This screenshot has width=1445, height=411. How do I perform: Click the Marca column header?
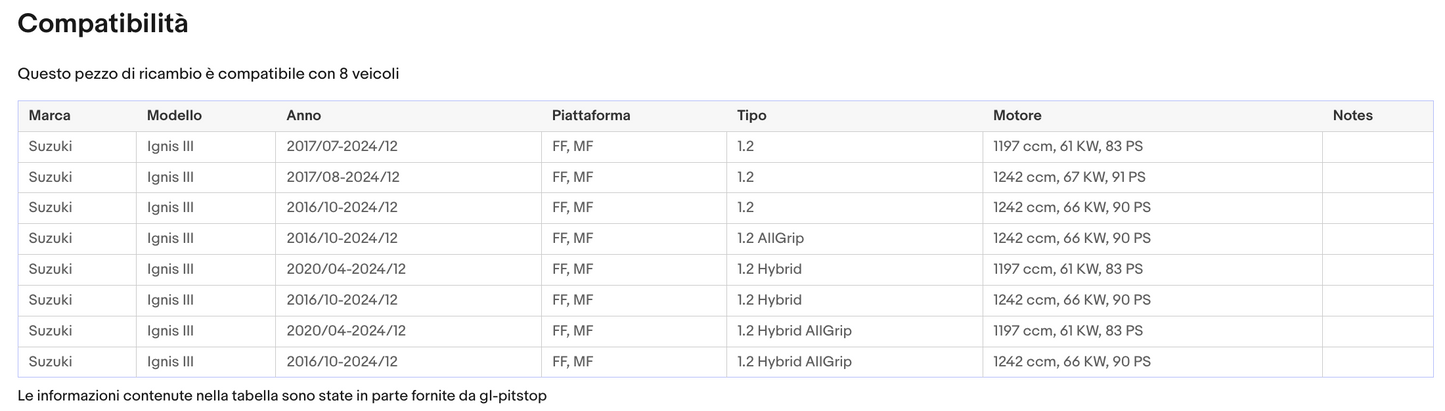[50, 116]
